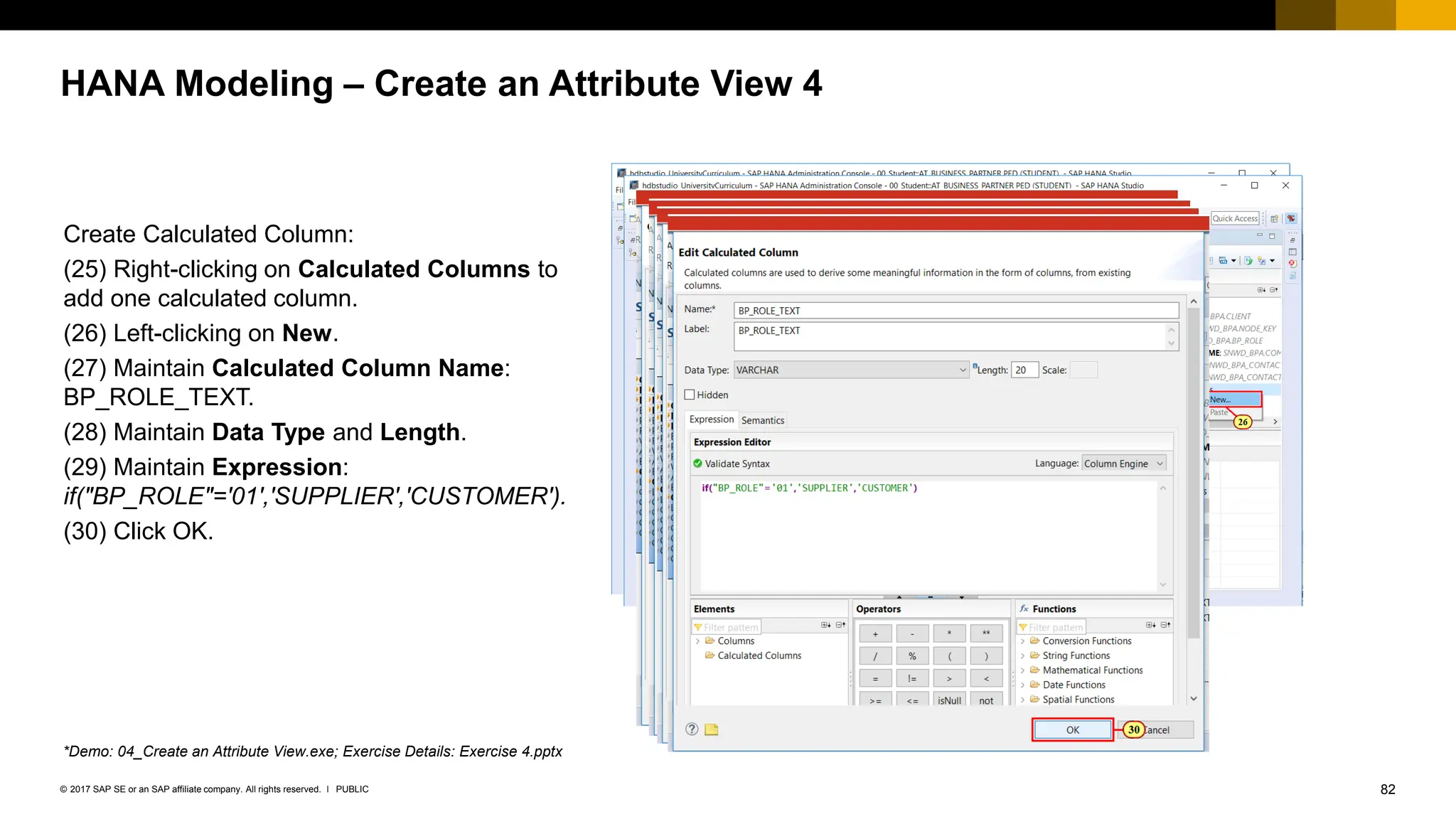This screenshot has height=819, width=1456.
Task: Click the greater-than operator button
Action: coord(949,679)
